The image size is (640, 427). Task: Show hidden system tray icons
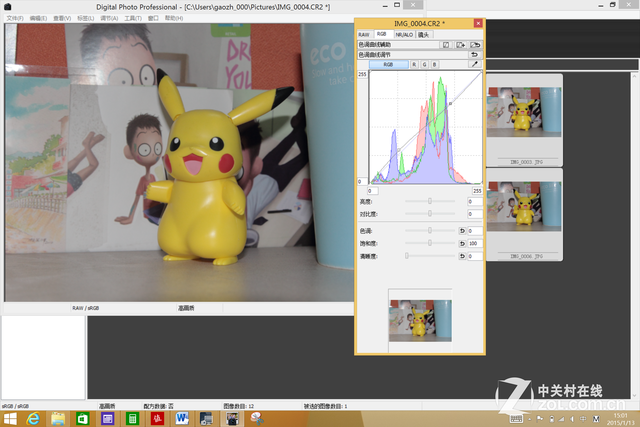click(x=529, y=419)
